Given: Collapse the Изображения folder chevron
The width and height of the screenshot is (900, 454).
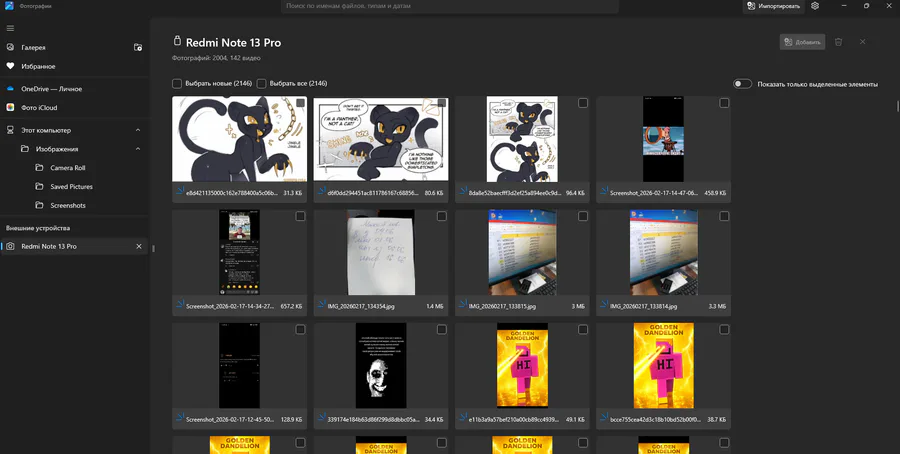Looking at the screenshot, I should pos(138,149).
